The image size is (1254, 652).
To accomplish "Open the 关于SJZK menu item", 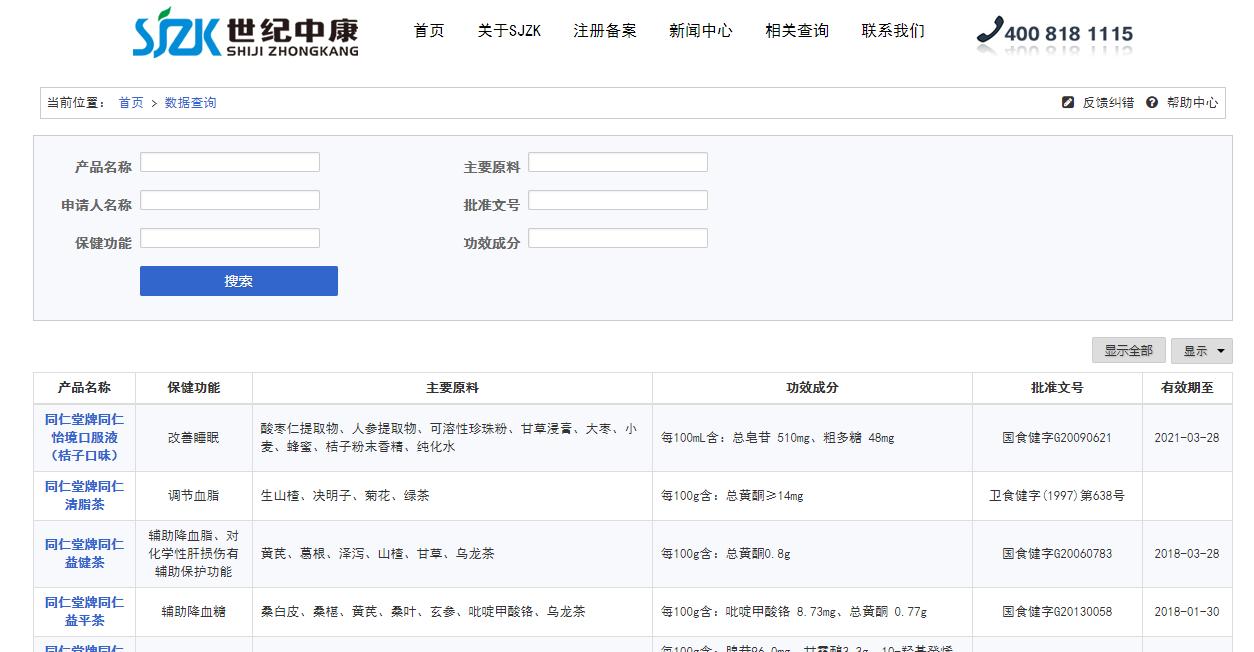I will coord(510,31).
